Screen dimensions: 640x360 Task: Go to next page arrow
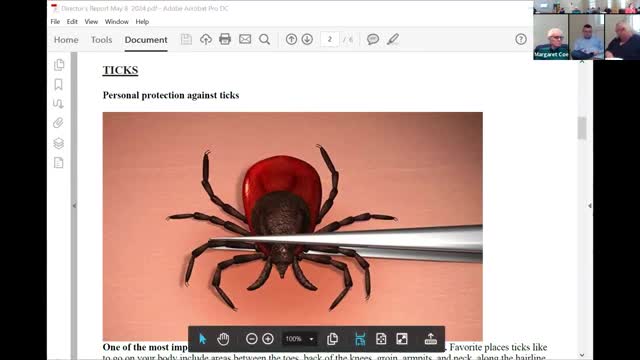coord(307,39)
